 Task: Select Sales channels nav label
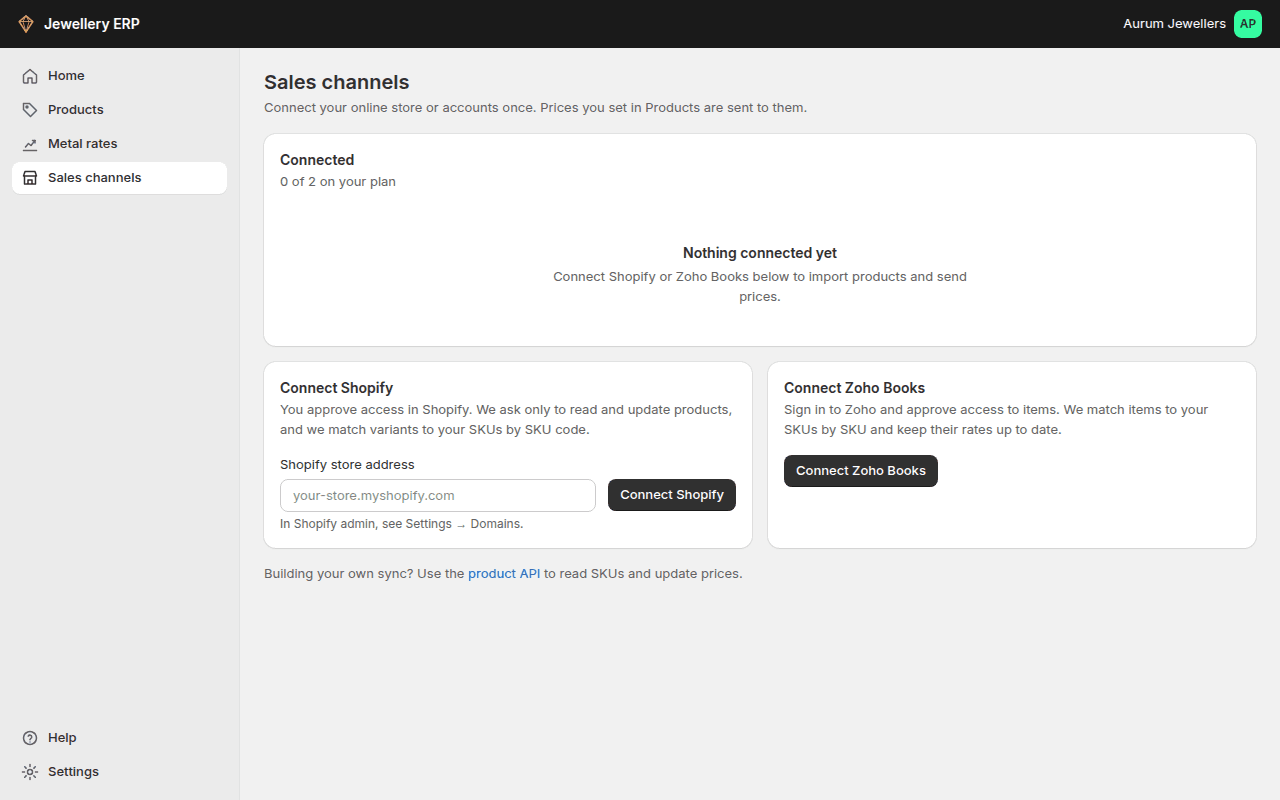point(95,178)
